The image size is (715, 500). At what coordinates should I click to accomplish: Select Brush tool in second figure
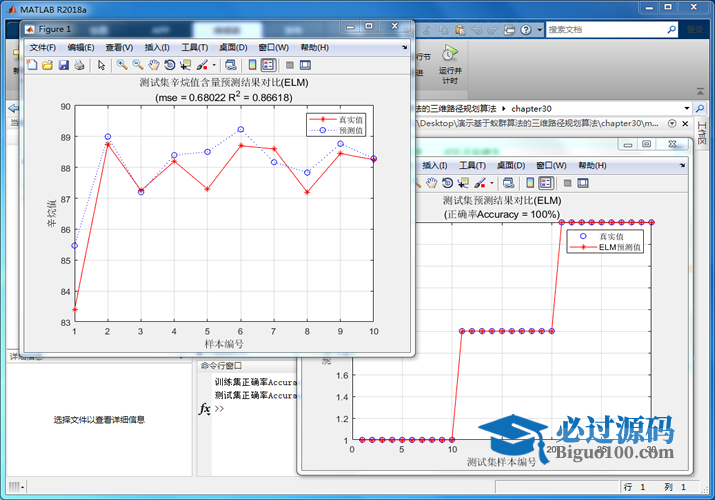480,183
